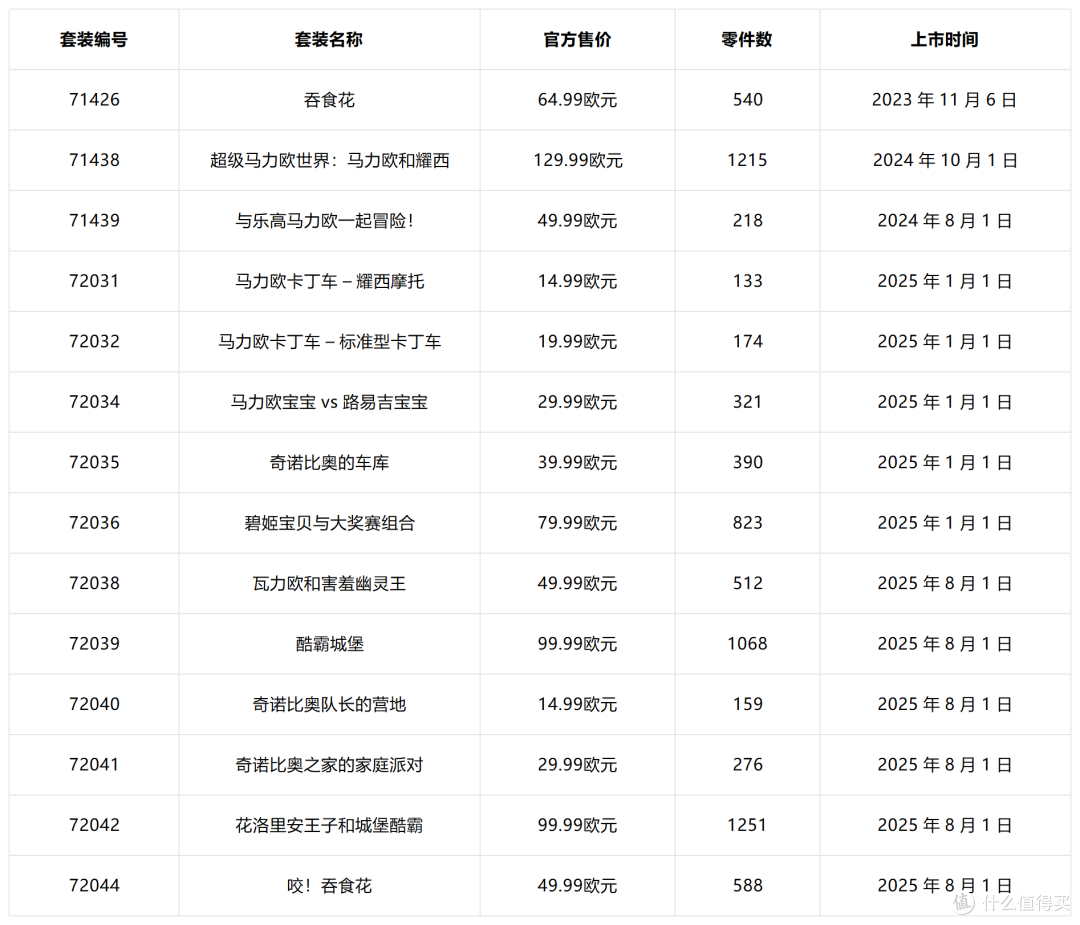The height and width of the screenshot is (925, 1080).
Task: Click set name 马力欧卡丁车 – 标准型卡丁车
Action: [329, 342]
